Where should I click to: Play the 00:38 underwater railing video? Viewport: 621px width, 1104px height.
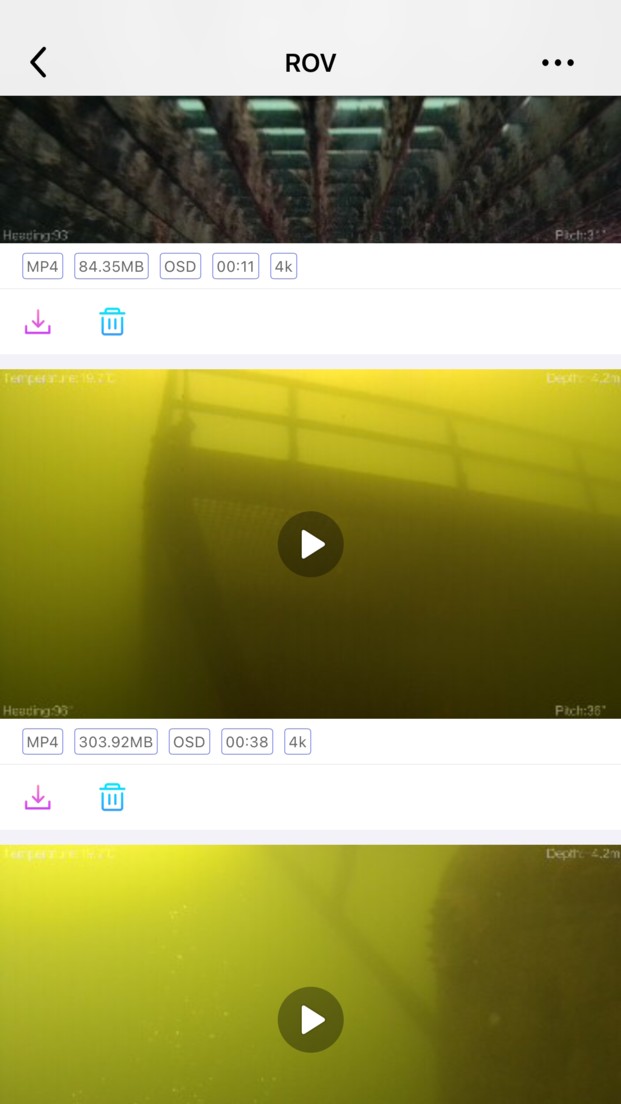click(x=310, y=544)
